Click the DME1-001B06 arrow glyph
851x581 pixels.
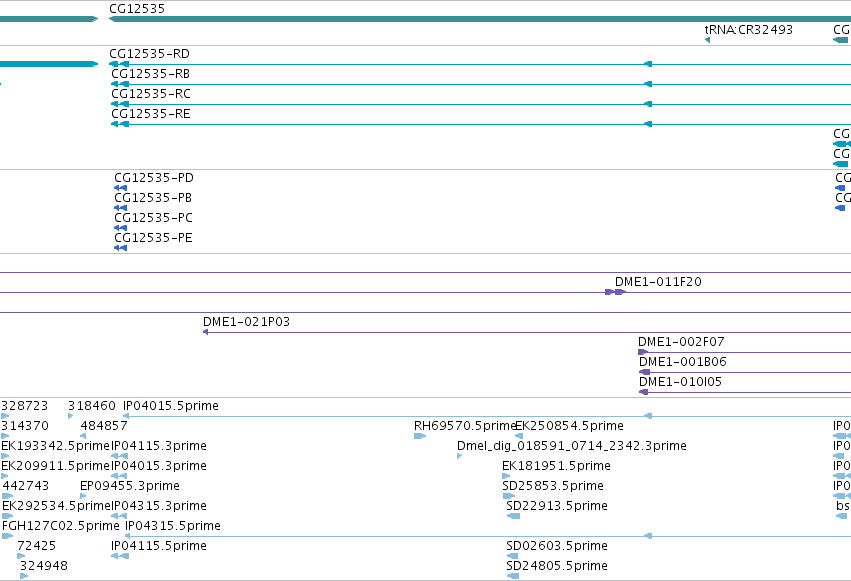click(644, 372)
